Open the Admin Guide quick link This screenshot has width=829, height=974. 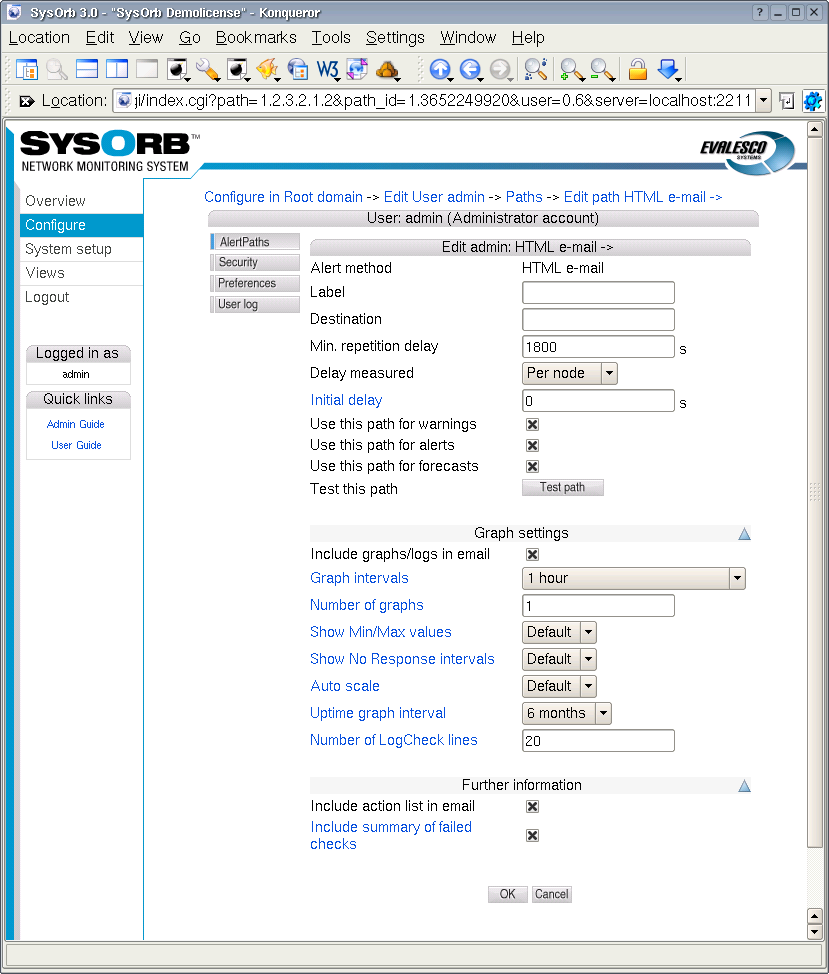[x=76, y=424]
